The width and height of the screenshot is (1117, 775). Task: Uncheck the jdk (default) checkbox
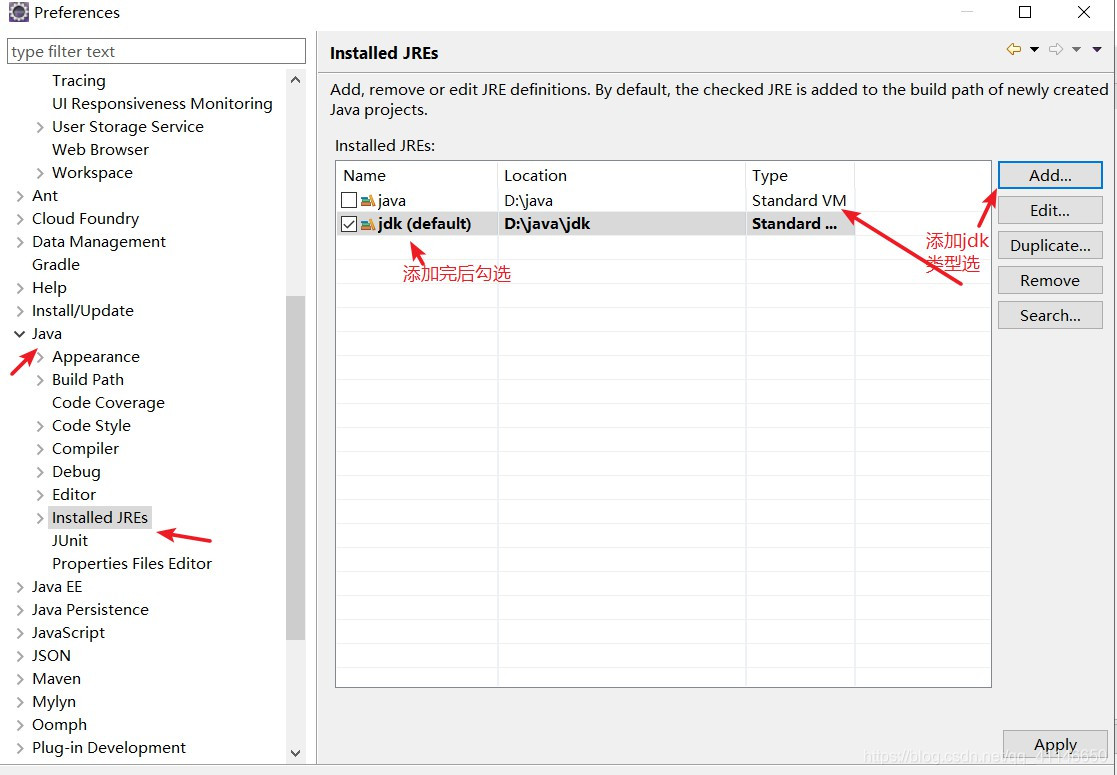pyautogui.click(x=348, y=224)
